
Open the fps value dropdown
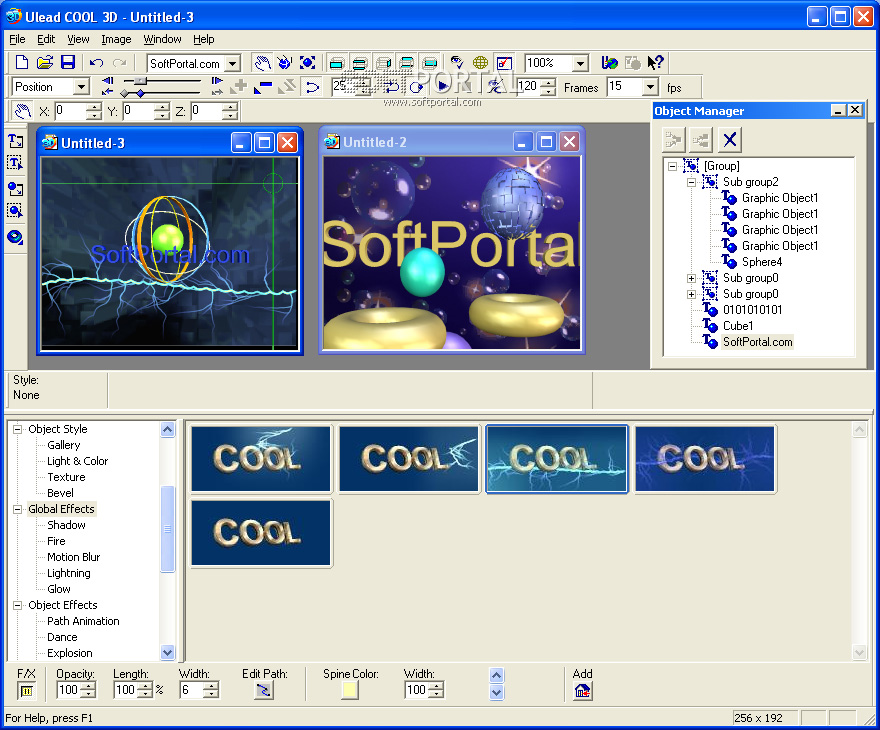tap(650, 87)
